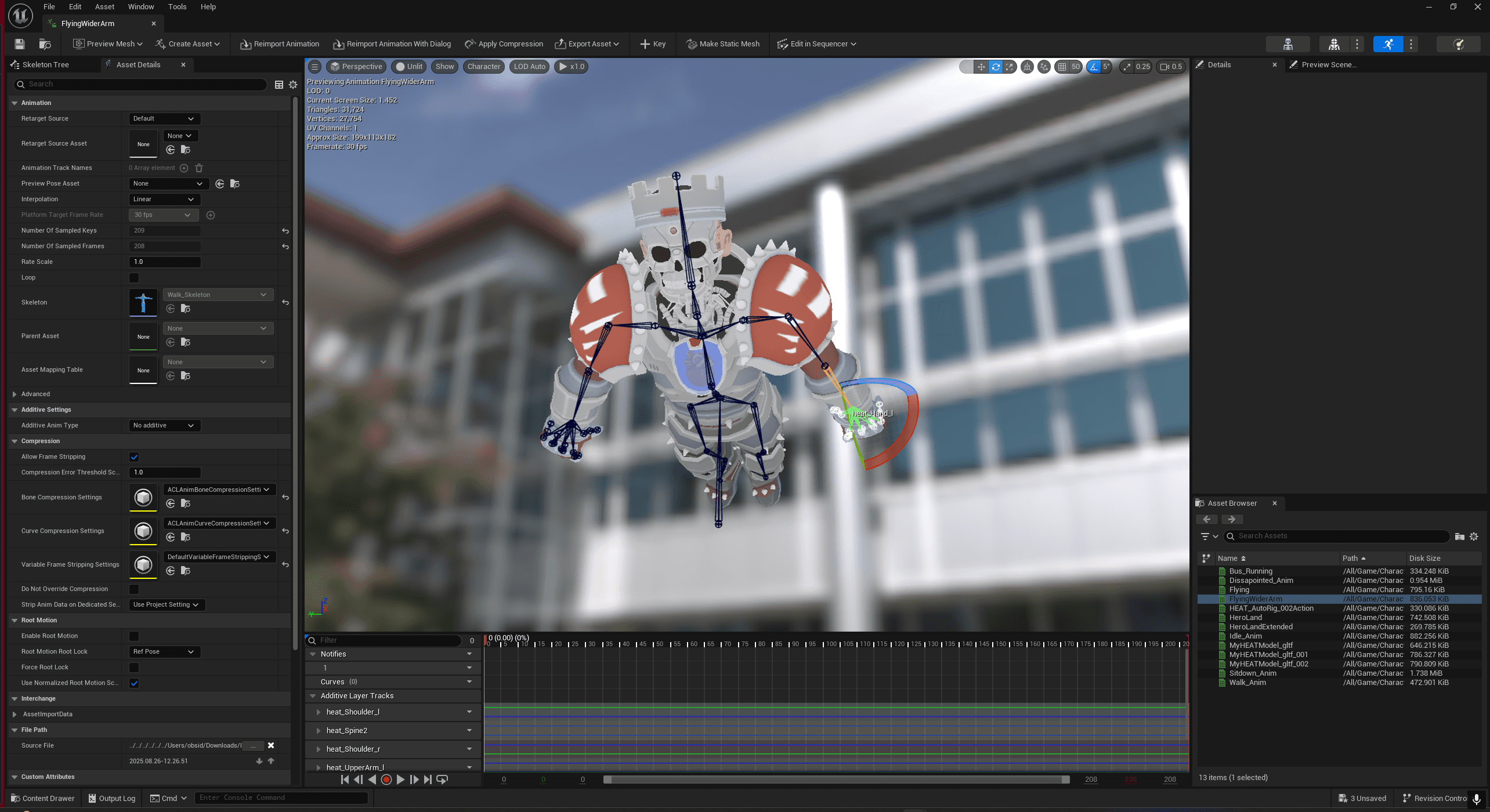Open the Content Drawer

(x=42, y=798)
